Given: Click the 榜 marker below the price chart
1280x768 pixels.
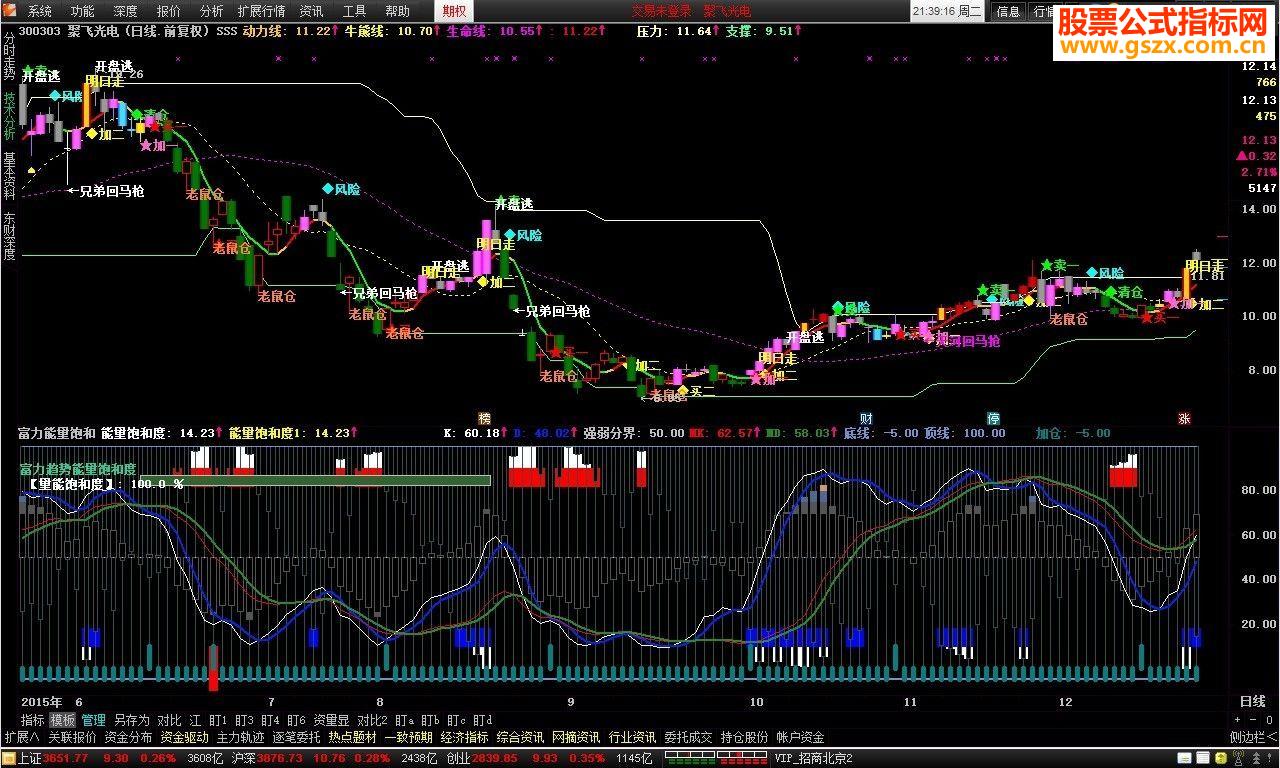Looking at the screenshot, I should pos(485,418).
